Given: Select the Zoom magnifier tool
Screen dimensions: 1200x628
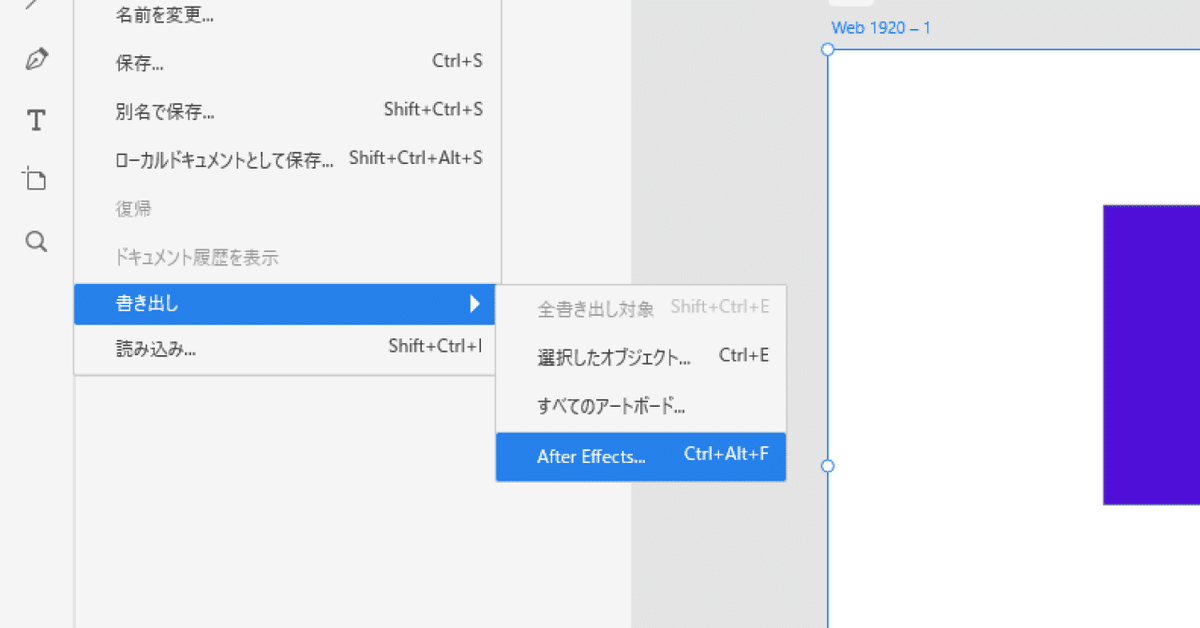Looking at the screenshot, I should click(36, 241).
